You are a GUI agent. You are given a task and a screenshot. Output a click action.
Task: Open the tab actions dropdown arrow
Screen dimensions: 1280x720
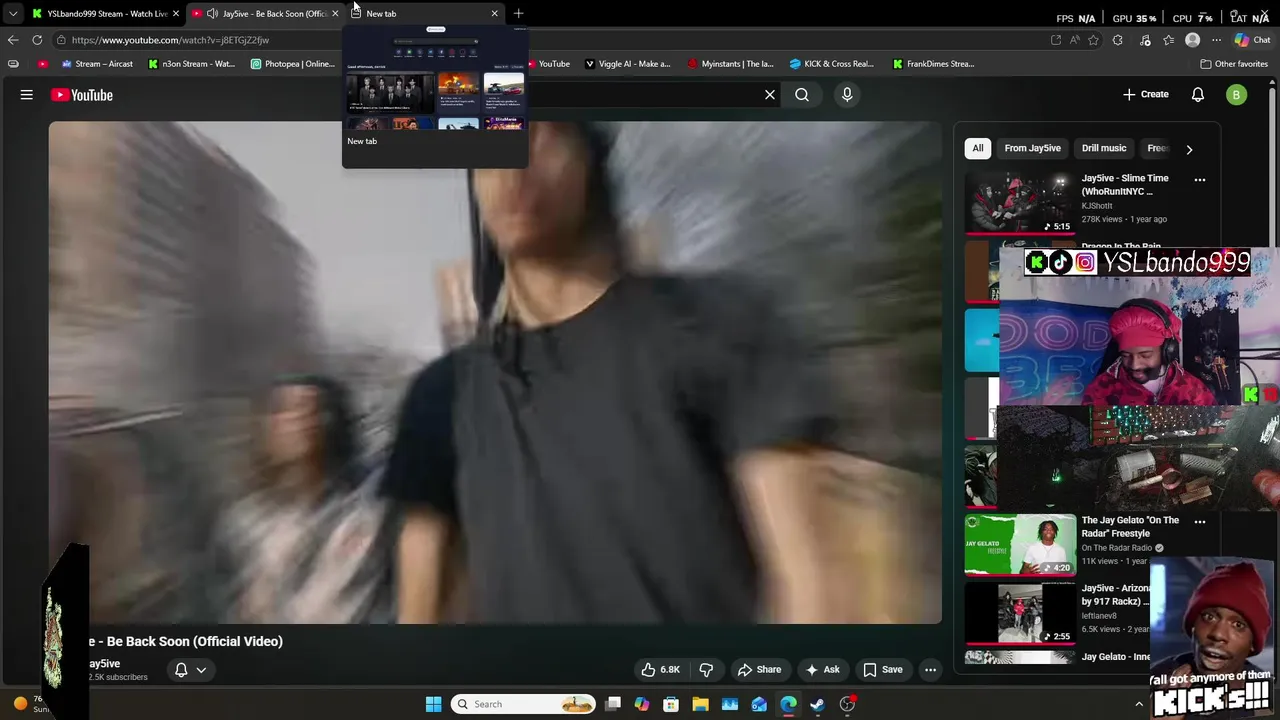click(x=13, y=13)
